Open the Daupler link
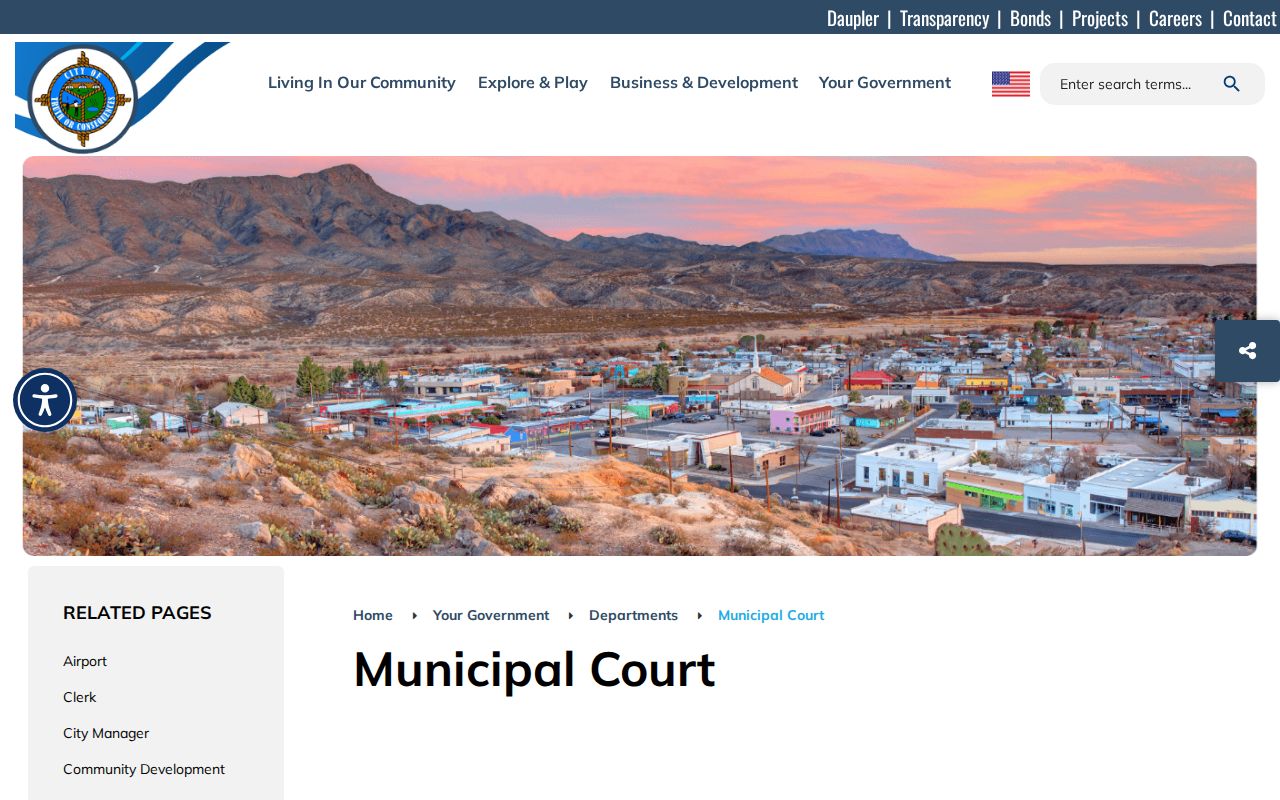 coord(853,18)
